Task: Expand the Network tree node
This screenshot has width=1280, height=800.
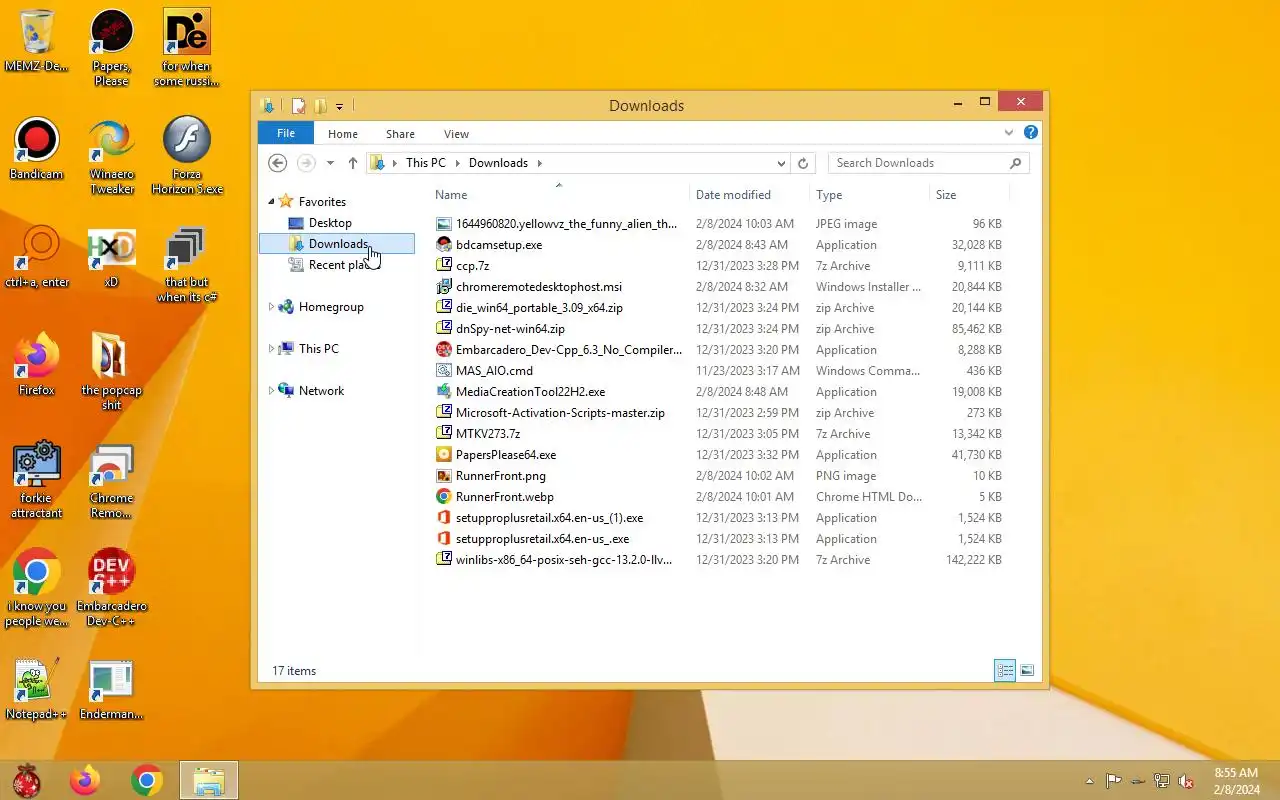Action: (271, 391)
